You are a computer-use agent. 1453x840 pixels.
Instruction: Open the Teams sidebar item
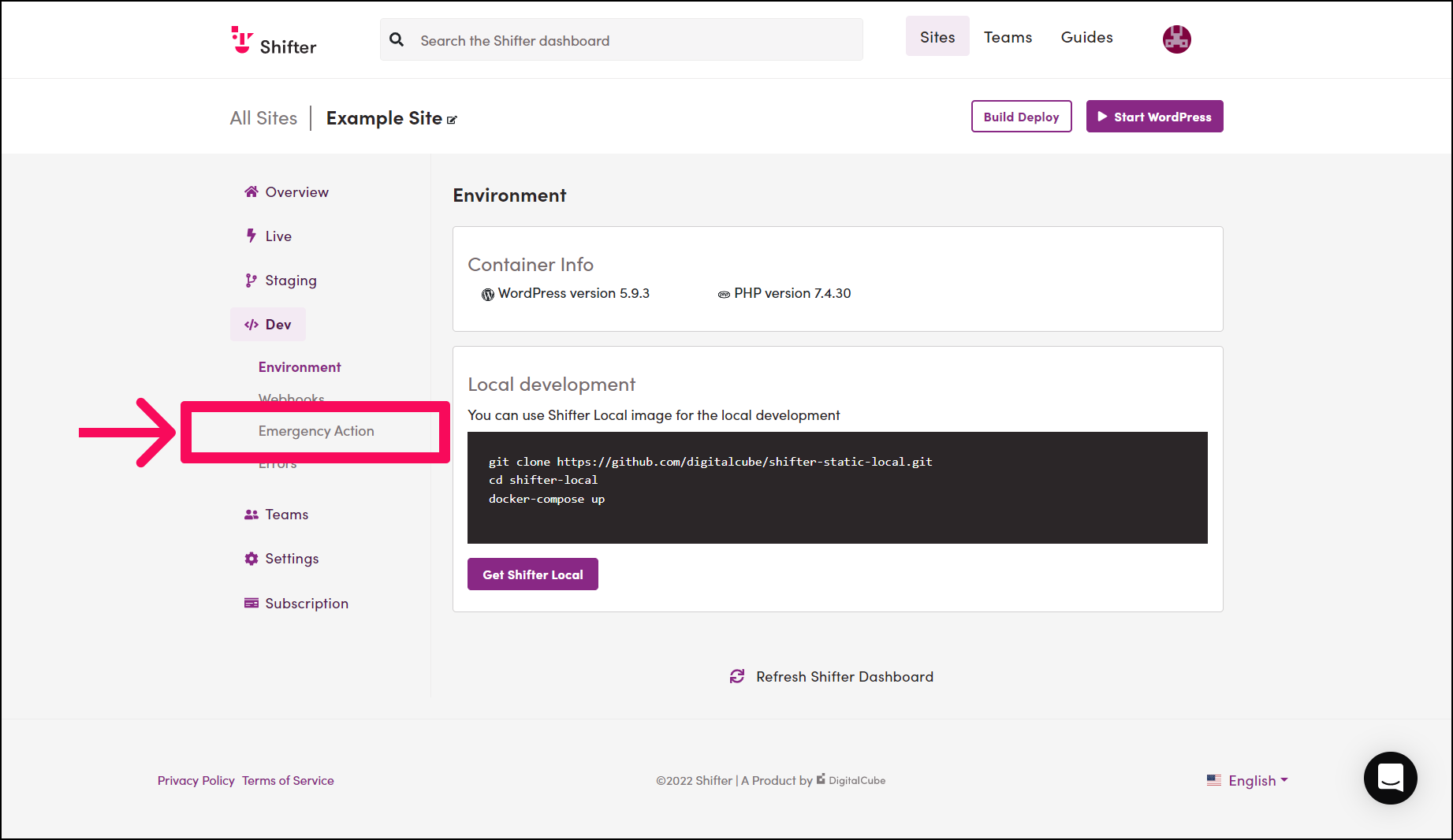pos(276,515)
